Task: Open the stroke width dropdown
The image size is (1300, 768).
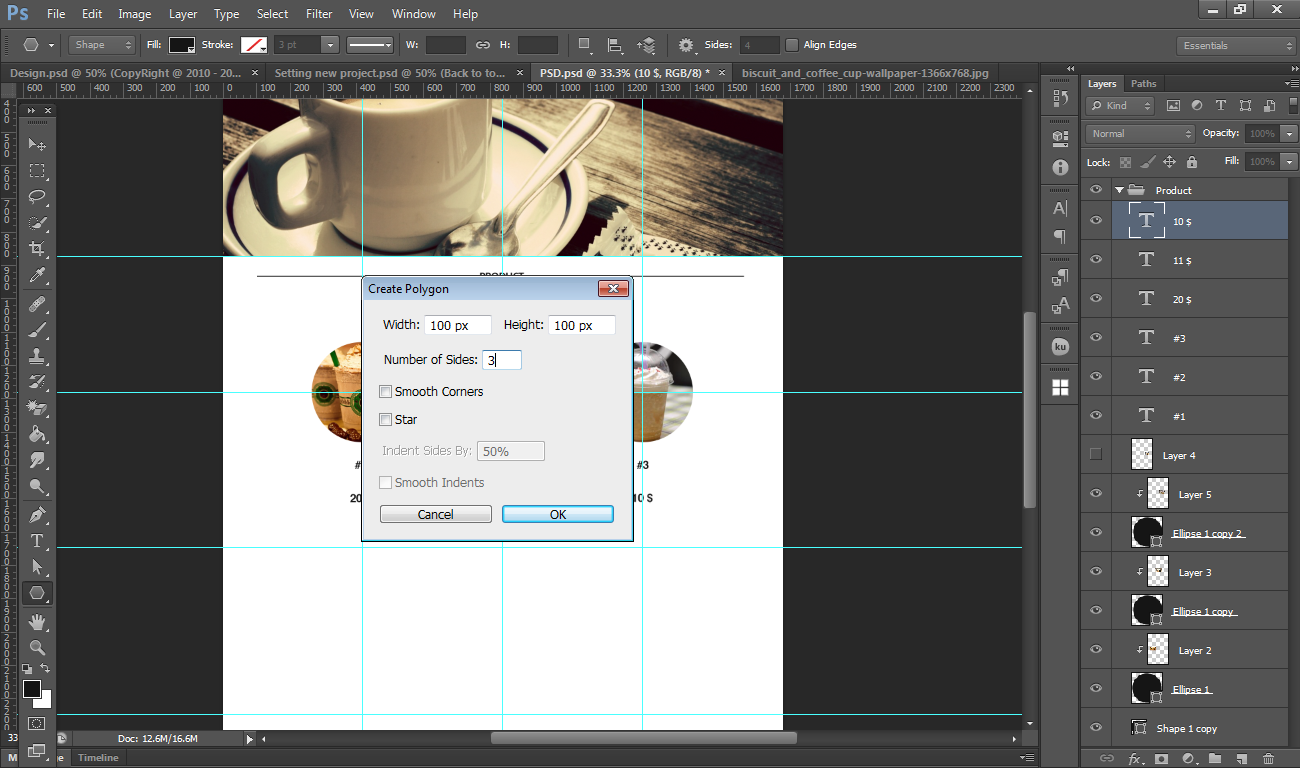Action: (x=329, y=45)
